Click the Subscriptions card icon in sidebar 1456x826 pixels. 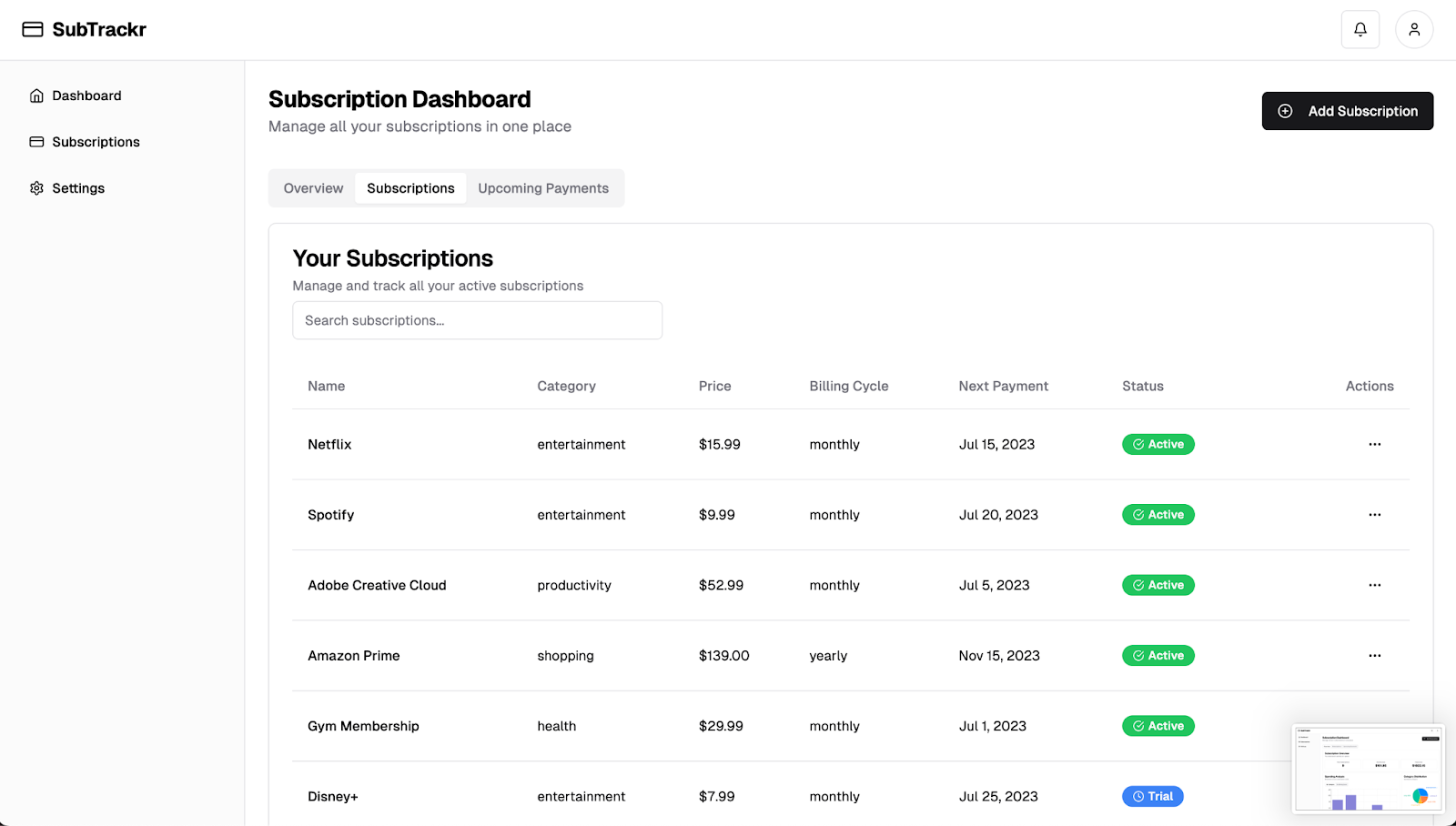click(36, 142)
